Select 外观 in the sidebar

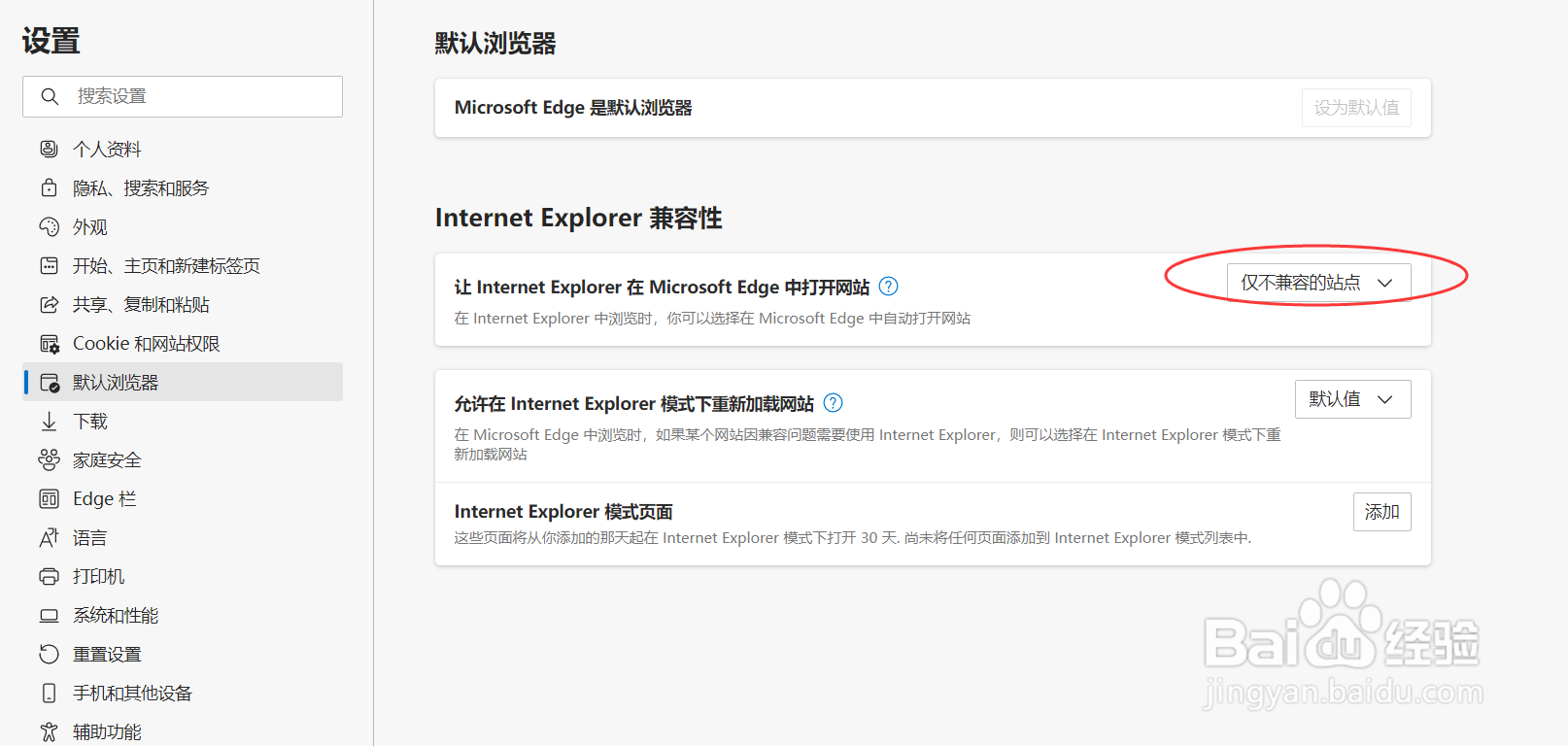(183, 226)
